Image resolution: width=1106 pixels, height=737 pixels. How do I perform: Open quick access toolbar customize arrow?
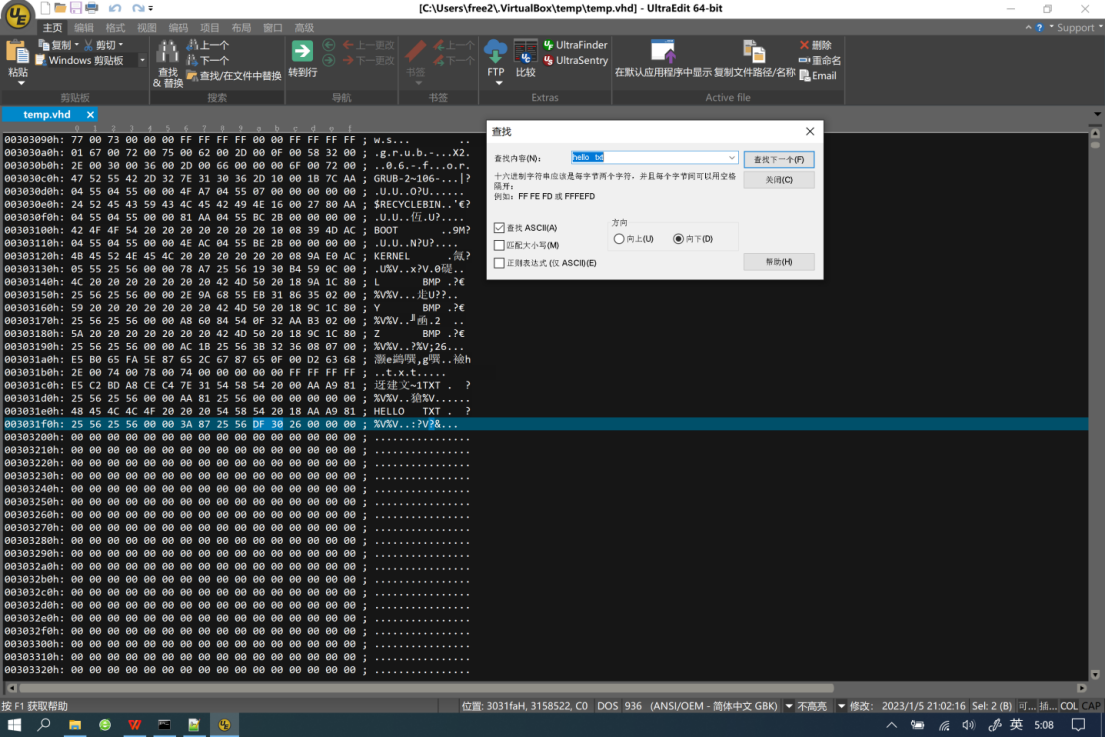[151, 8]
